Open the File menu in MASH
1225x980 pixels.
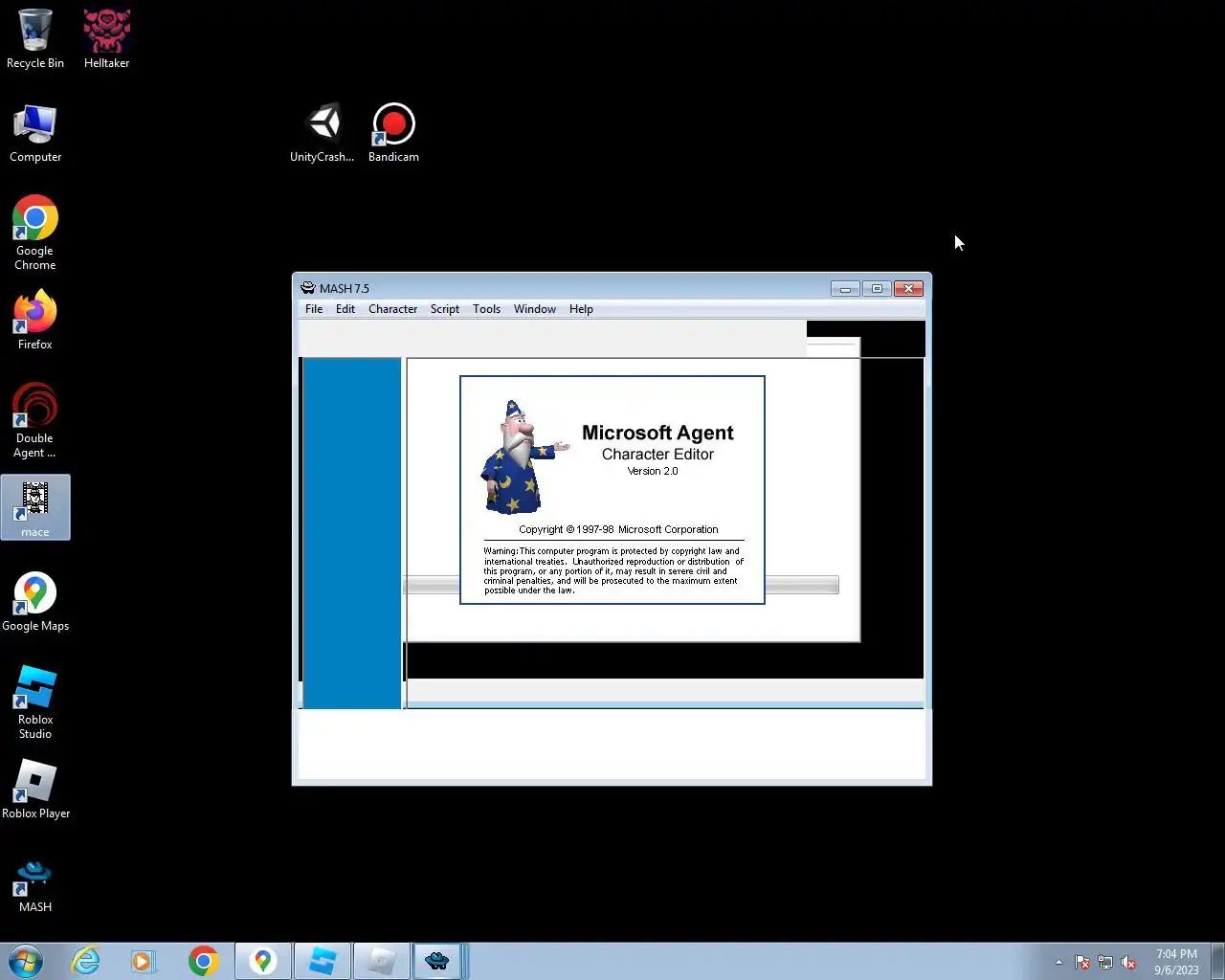(314, 309)
